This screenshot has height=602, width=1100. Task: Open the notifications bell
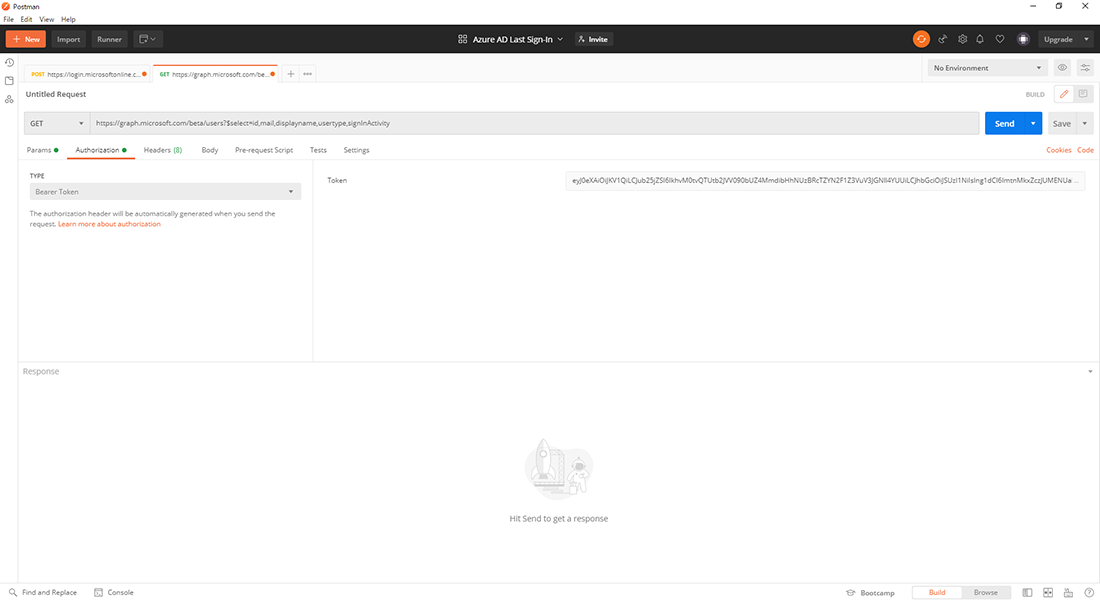980,39
